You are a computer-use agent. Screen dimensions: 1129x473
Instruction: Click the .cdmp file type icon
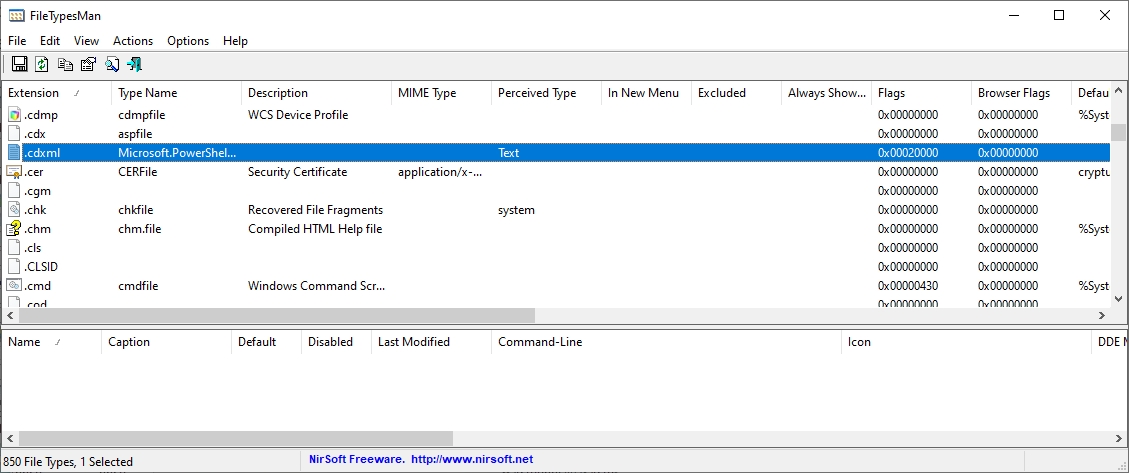point(14,115)
